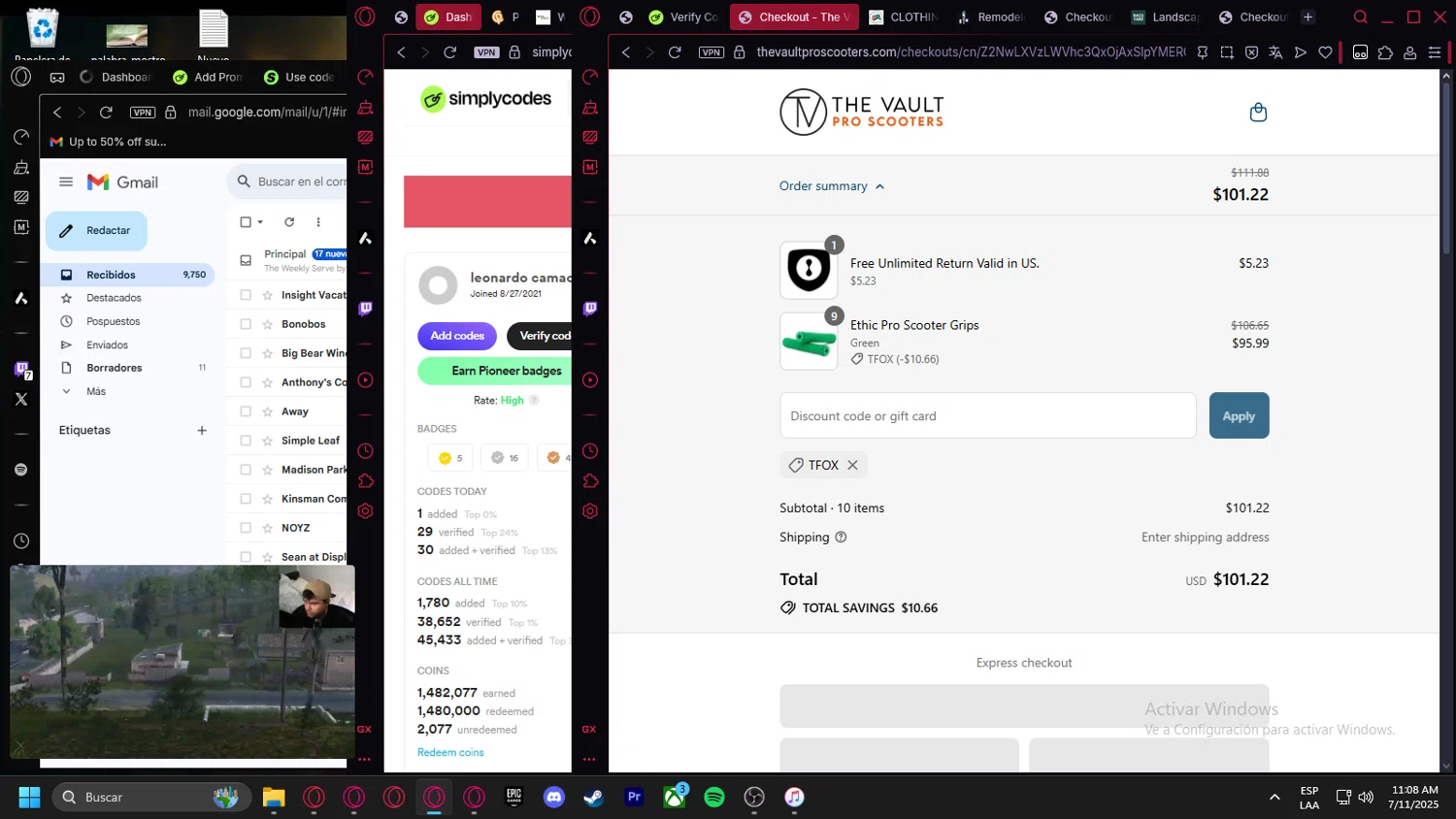The image size is (1456, 819).
Task: Select the Big Bear email checkbox
Action: [246, 353]
